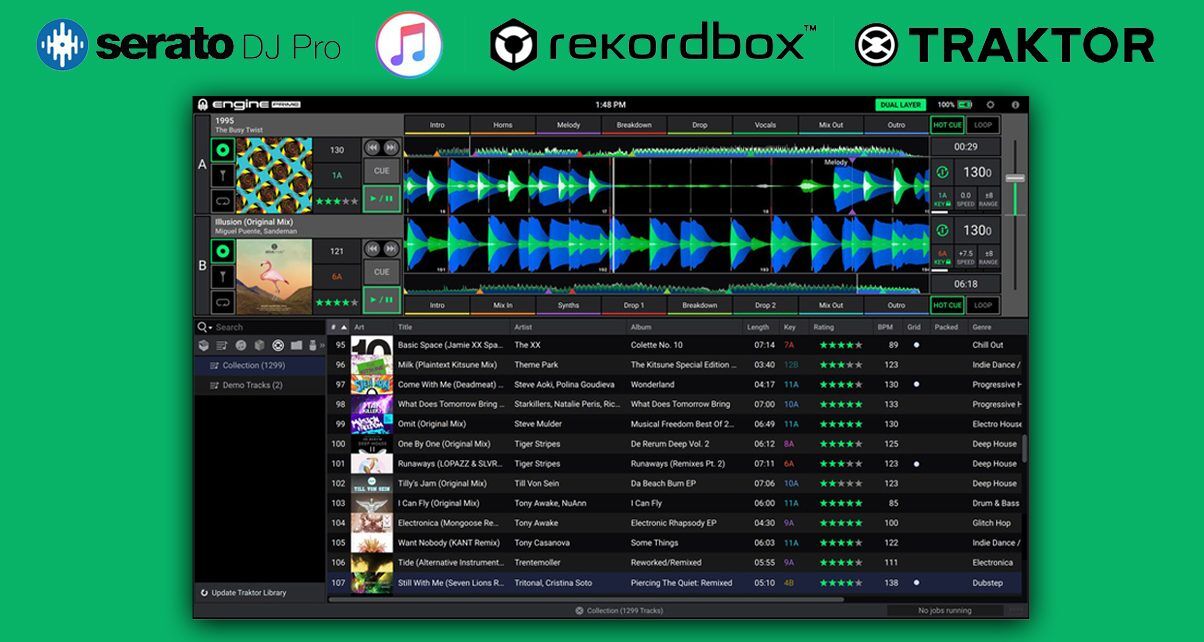Select the tuning fork icon on deck A

click(223, 176)
